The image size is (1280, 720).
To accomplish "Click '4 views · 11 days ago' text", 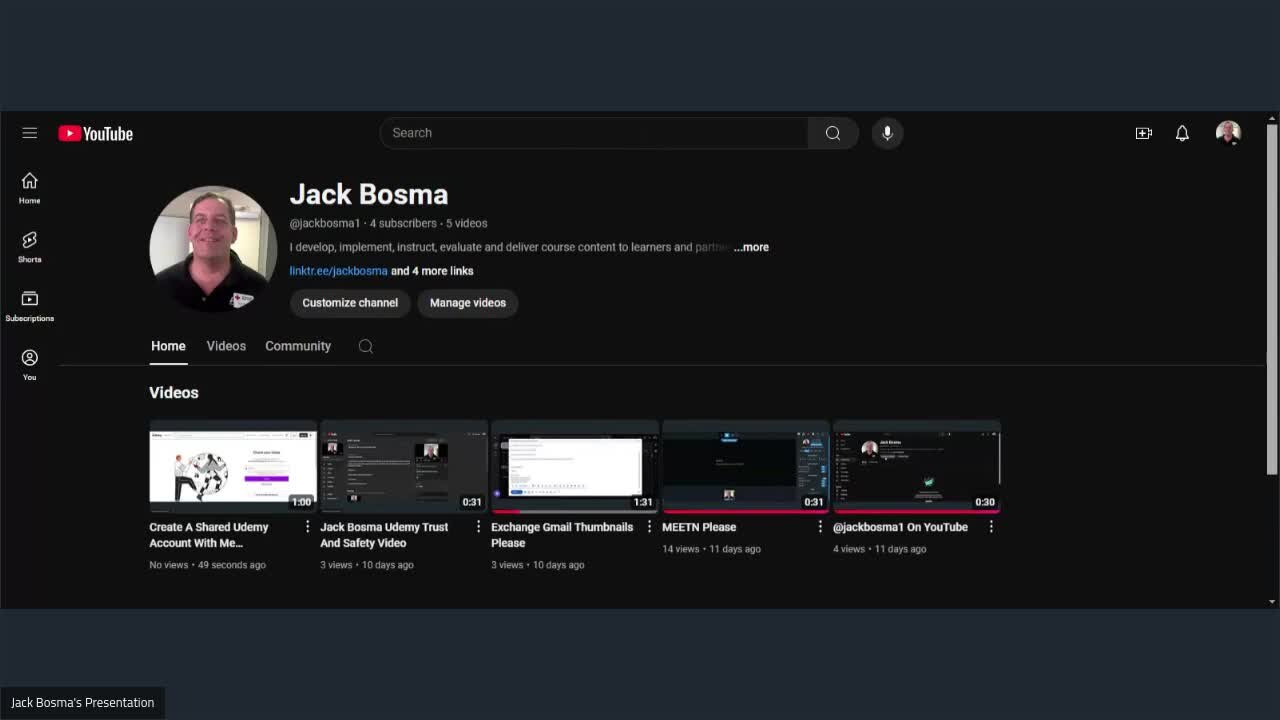I will [x=880, y=549].
